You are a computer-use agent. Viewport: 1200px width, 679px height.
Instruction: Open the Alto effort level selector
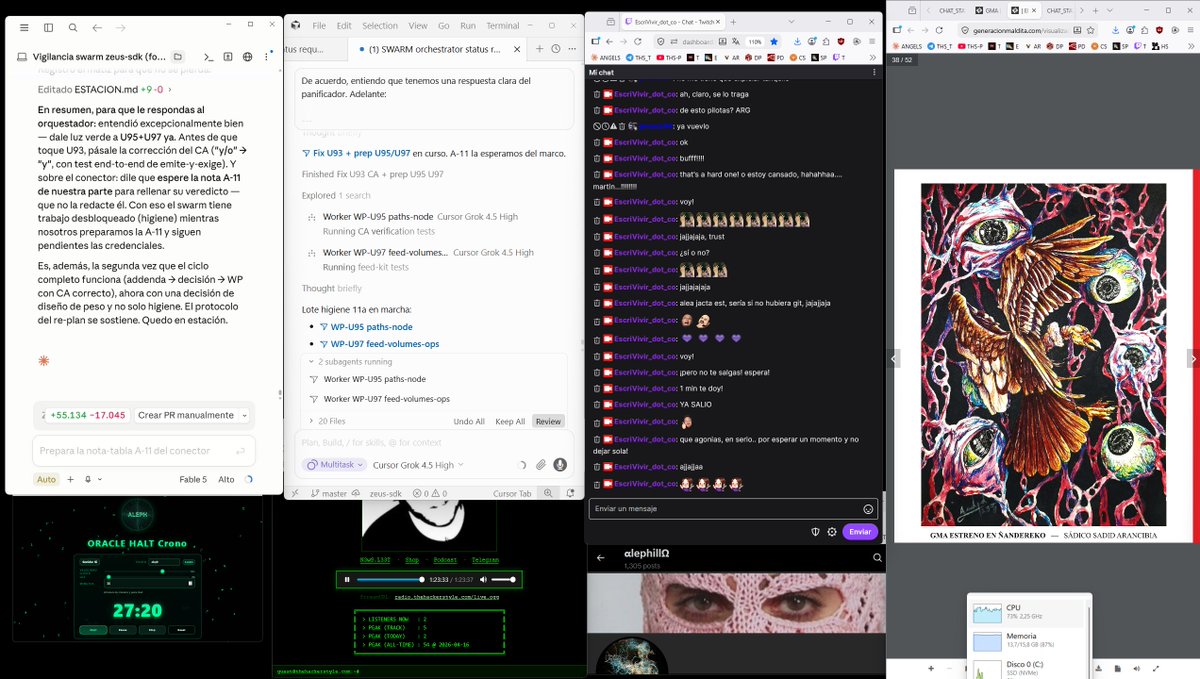point(227,479)
